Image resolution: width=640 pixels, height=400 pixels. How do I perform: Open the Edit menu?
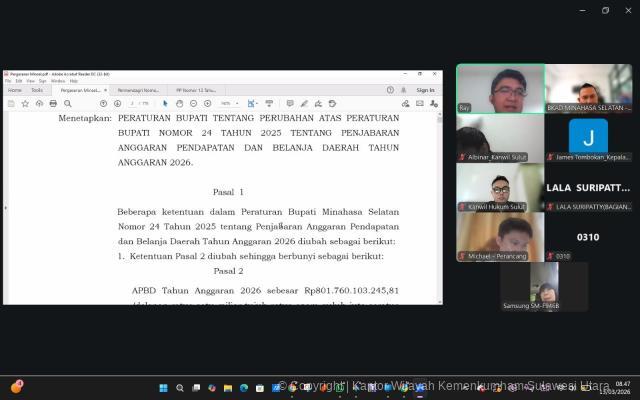[20, 81]
